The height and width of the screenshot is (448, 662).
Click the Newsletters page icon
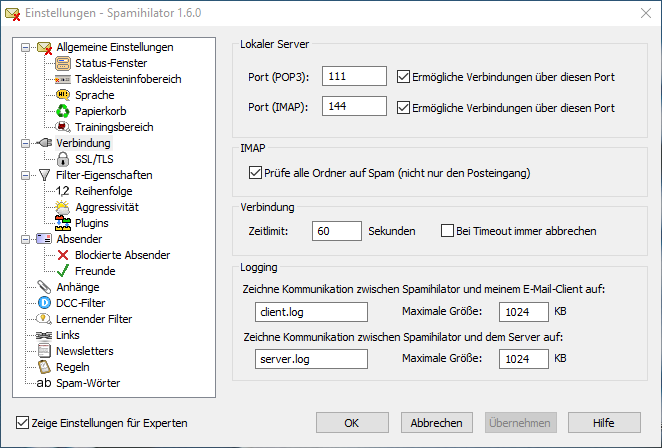44,351
